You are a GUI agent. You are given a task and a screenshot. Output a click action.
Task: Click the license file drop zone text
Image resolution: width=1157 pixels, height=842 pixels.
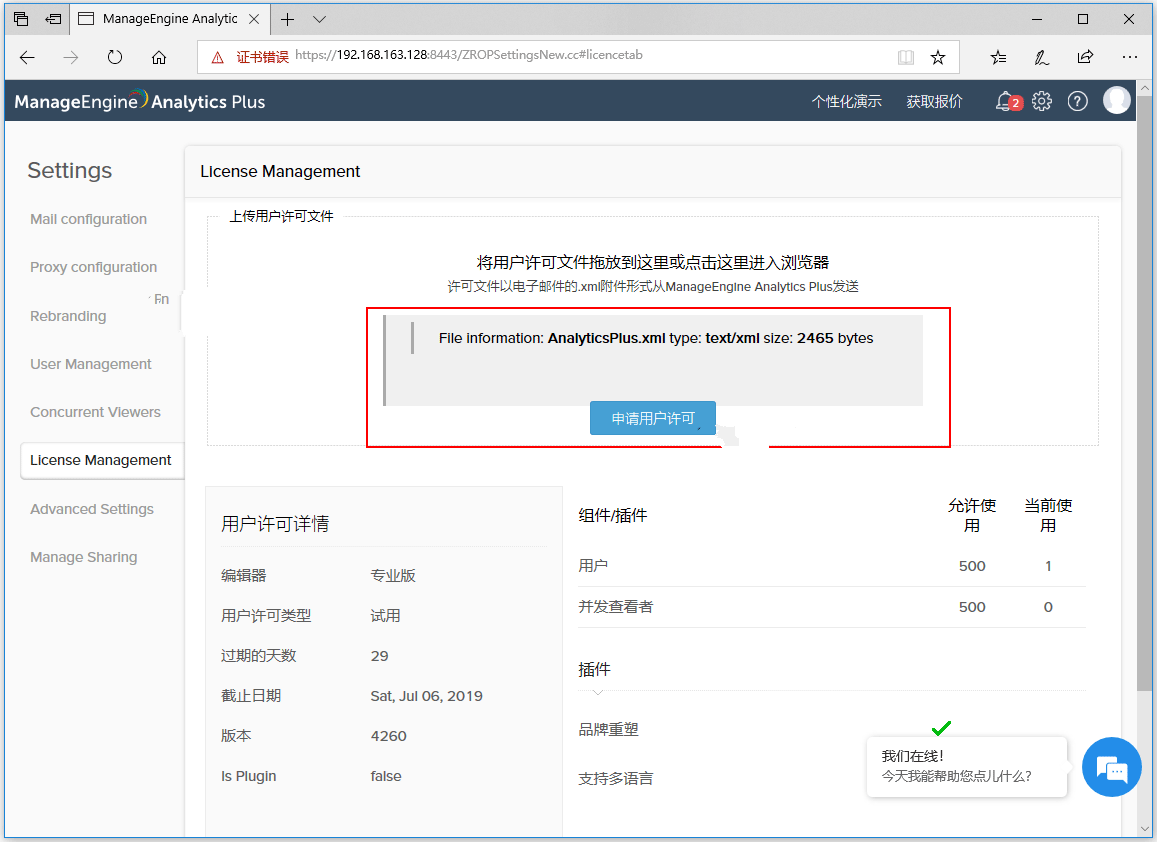[653, 262]
